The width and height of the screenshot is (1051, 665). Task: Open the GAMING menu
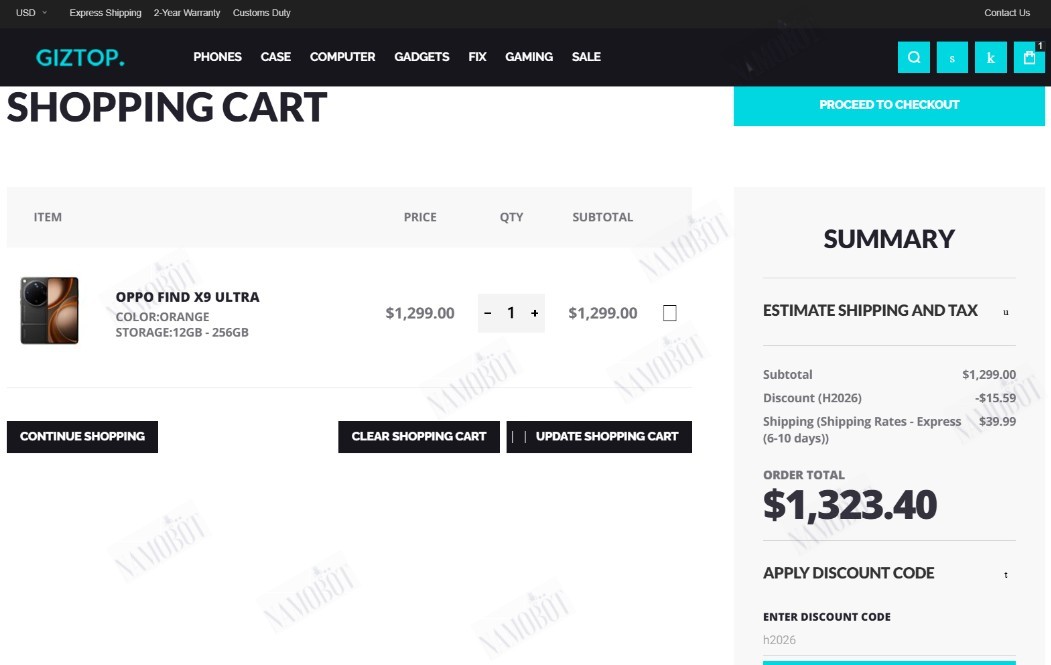coord(529,57)
